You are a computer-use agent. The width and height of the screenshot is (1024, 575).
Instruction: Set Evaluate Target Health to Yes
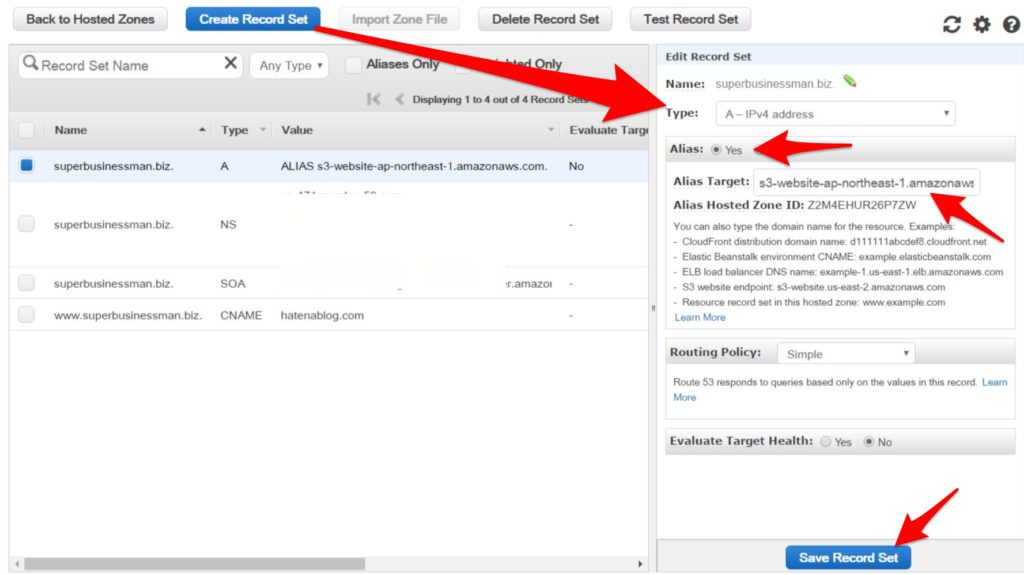coord(826,442)
